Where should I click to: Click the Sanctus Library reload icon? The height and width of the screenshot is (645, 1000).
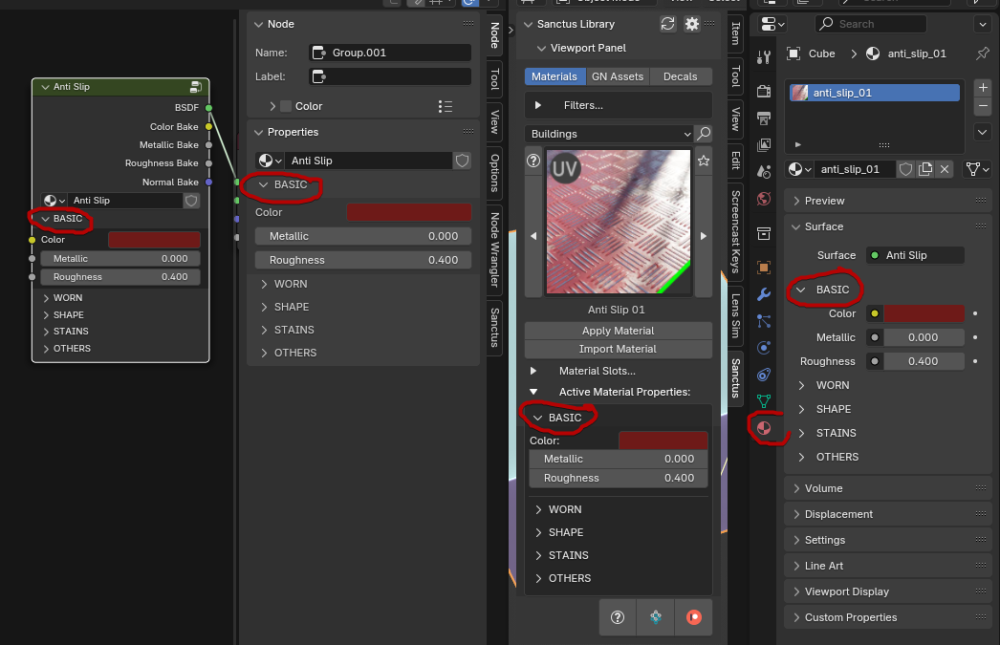(x=668, y=24)
